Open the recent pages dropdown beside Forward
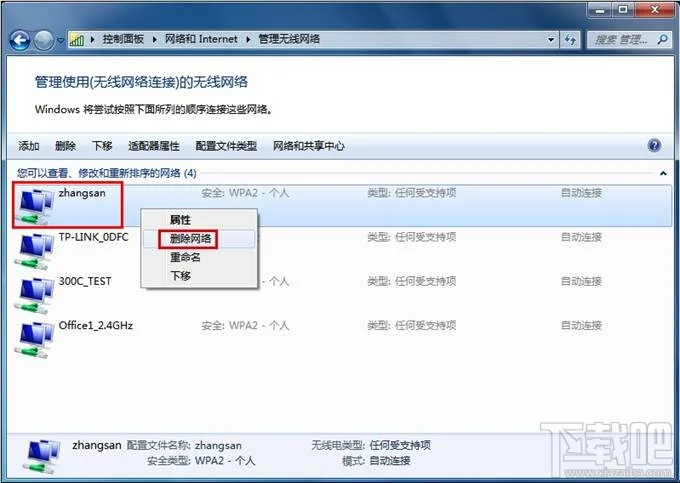 (x=60, y=41)
